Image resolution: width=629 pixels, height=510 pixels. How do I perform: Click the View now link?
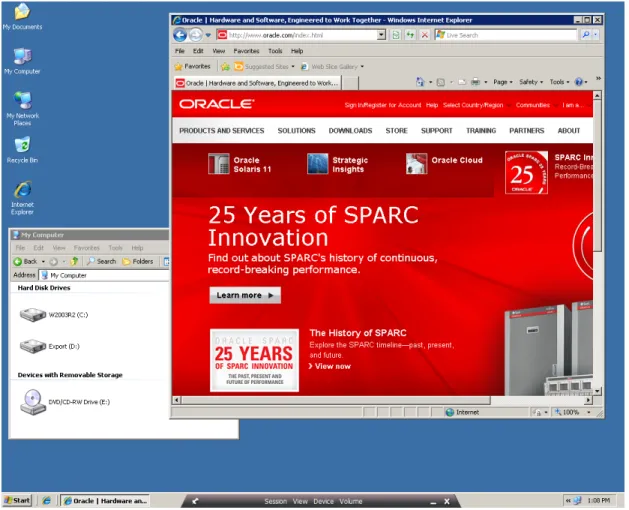tap(333, 367)
